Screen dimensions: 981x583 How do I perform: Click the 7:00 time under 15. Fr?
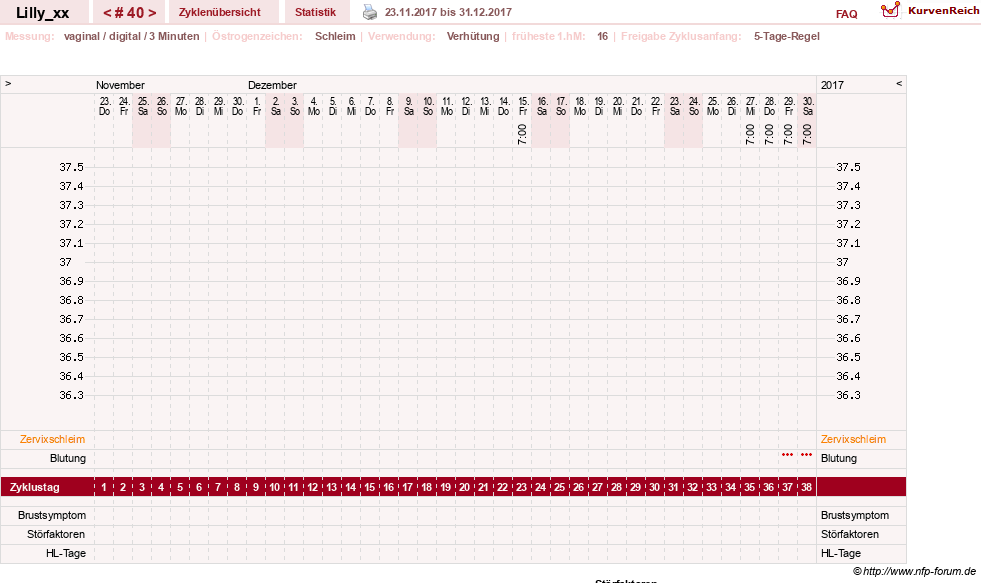(x=522, y=134)
